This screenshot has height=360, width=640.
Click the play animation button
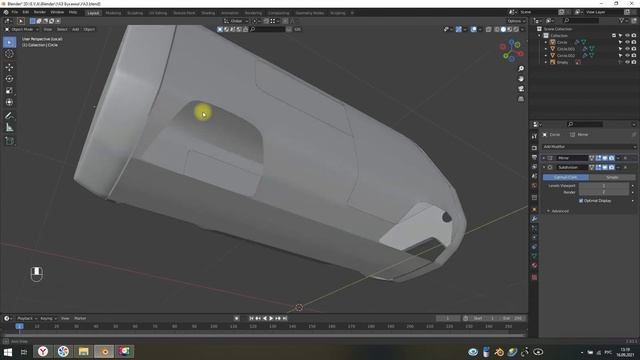[x=271, y=318]
